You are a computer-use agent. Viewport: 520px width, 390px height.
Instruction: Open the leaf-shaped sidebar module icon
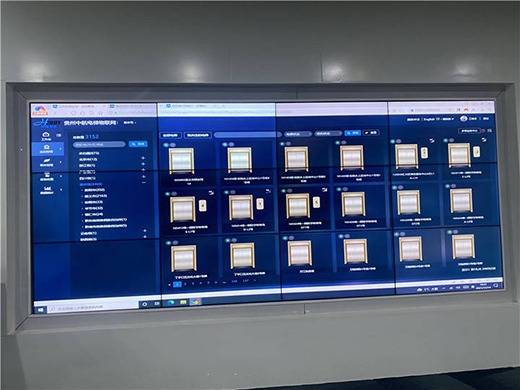pyautogui.click(x=47, y=161)
